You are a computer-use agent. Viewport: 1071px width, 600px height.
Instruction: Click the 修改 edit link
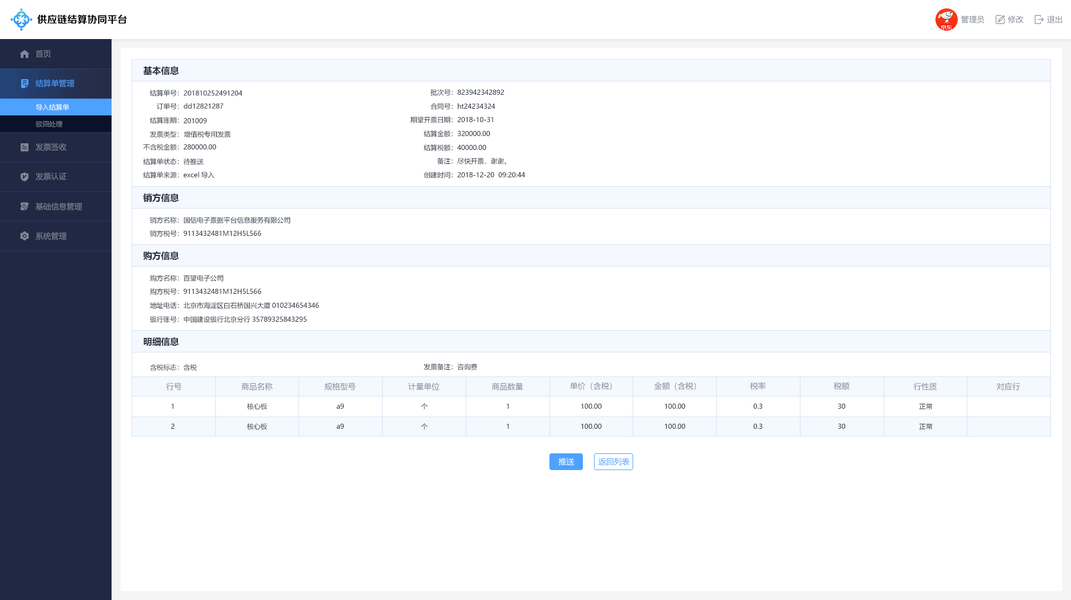coord(1010,20)
